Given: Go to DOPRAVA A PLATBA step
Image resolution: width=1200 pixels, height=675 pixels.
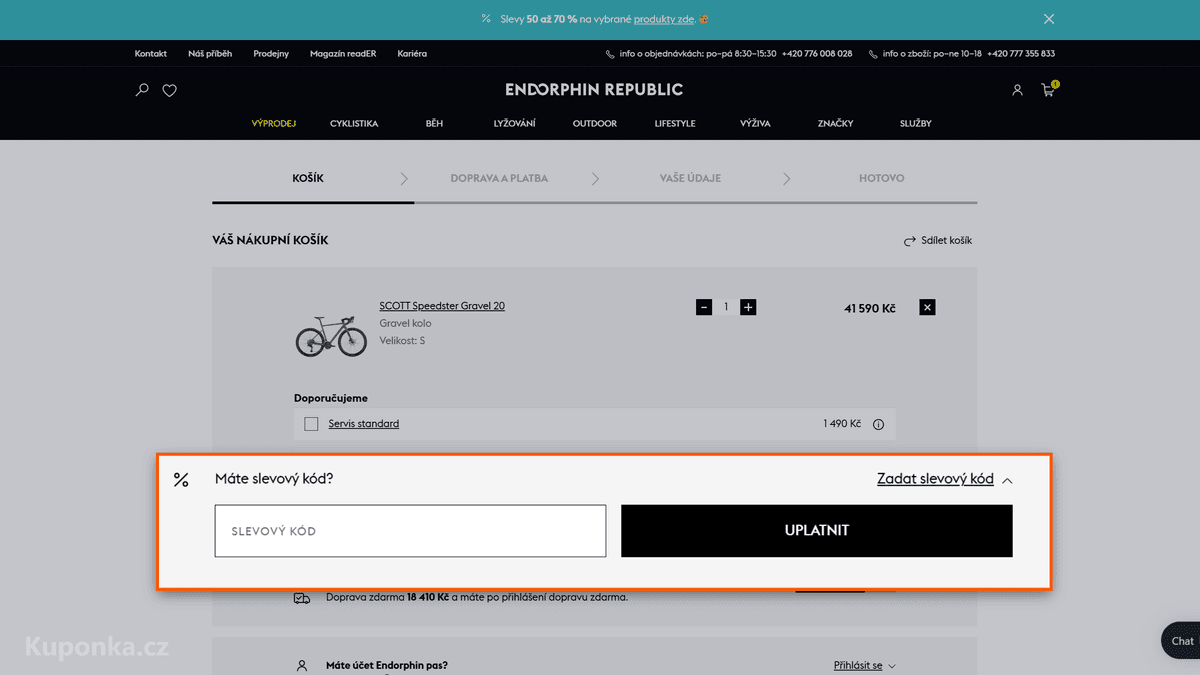Looking at the screenshot, I should 499,178.
